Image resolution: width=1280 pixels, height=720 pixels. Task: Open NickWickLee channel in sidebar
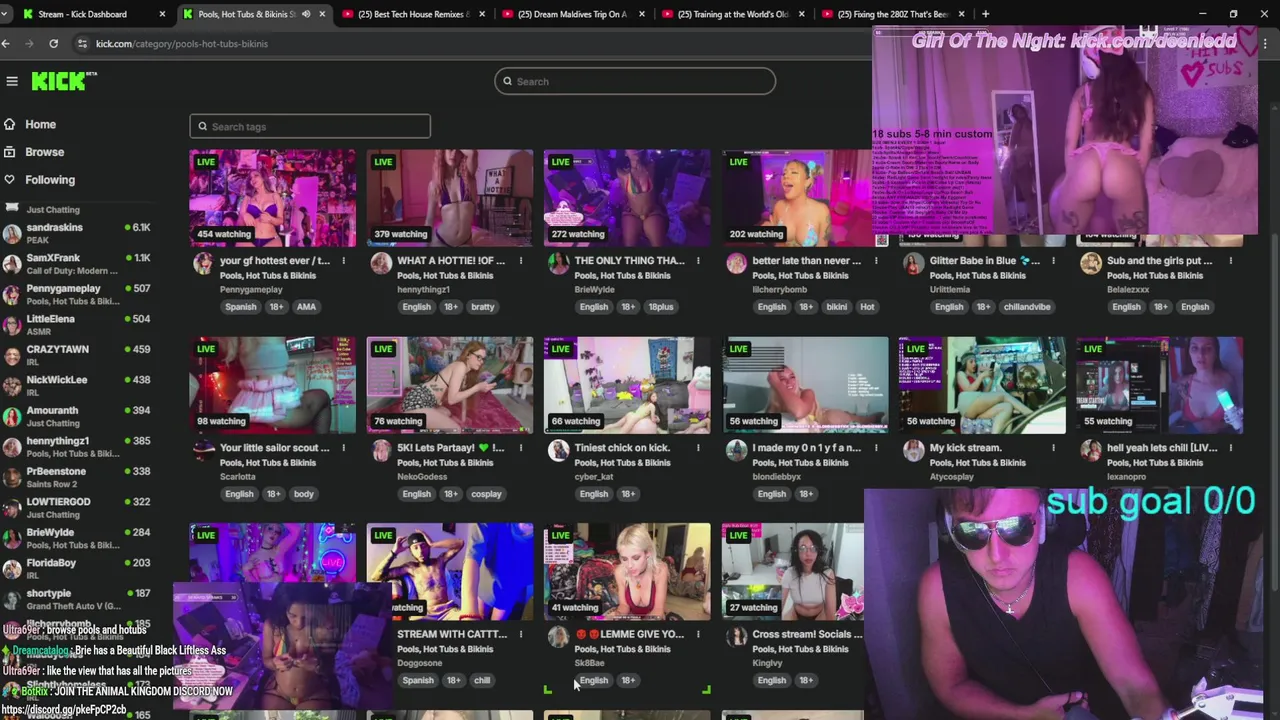[77, 385]
